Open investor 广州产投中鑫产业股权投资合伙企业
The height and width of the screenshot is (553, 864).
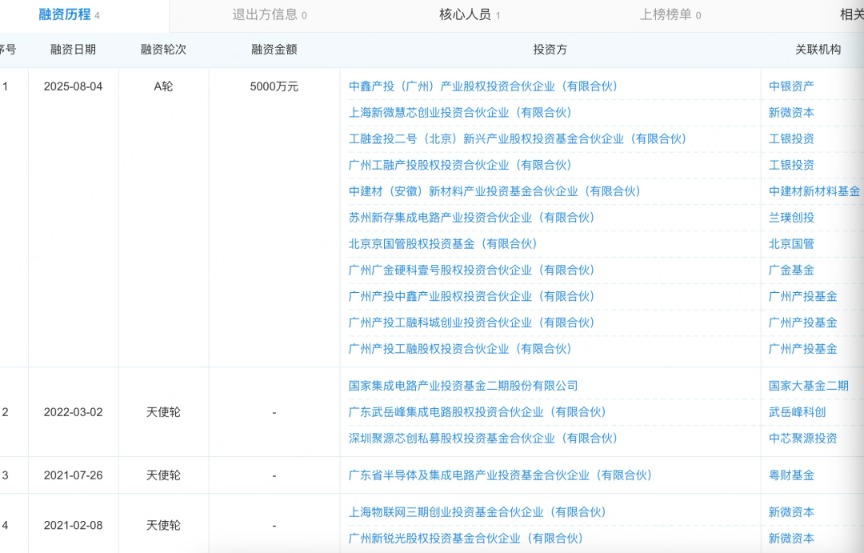[x=472, y=296]
